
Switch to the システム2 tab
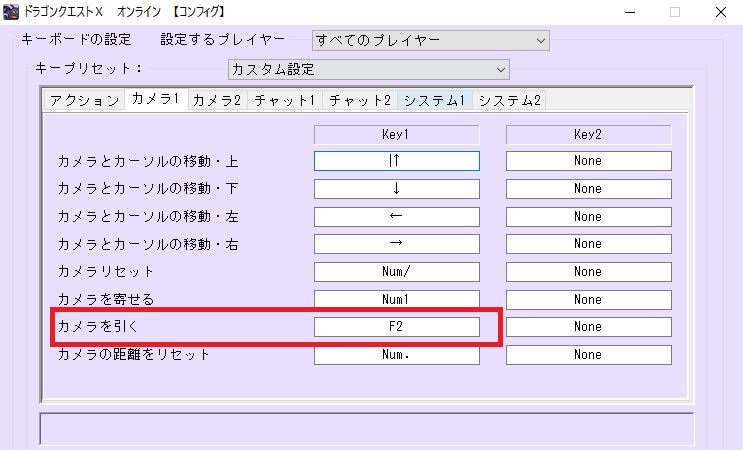click(x=509, y=100)
